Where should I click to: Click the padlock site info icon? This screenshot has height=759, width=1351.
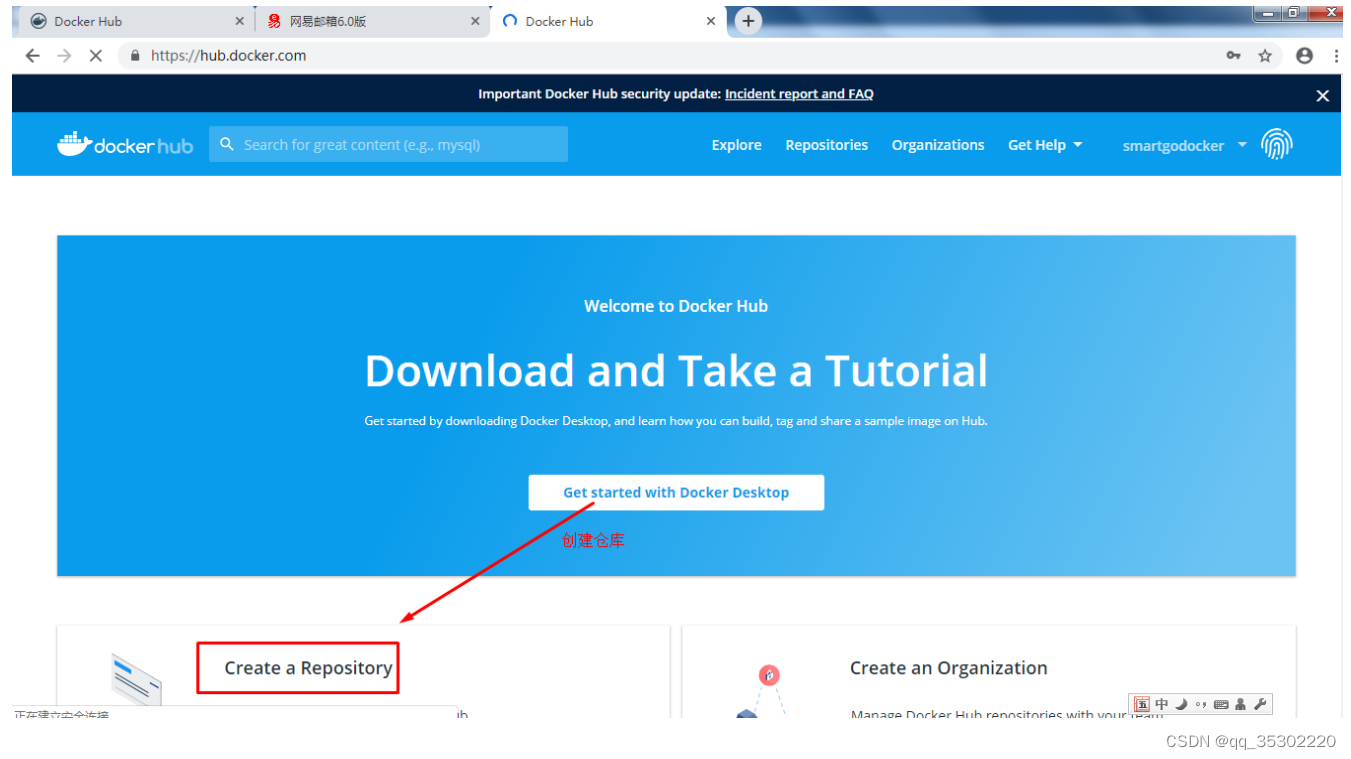(x=136, y=56)
